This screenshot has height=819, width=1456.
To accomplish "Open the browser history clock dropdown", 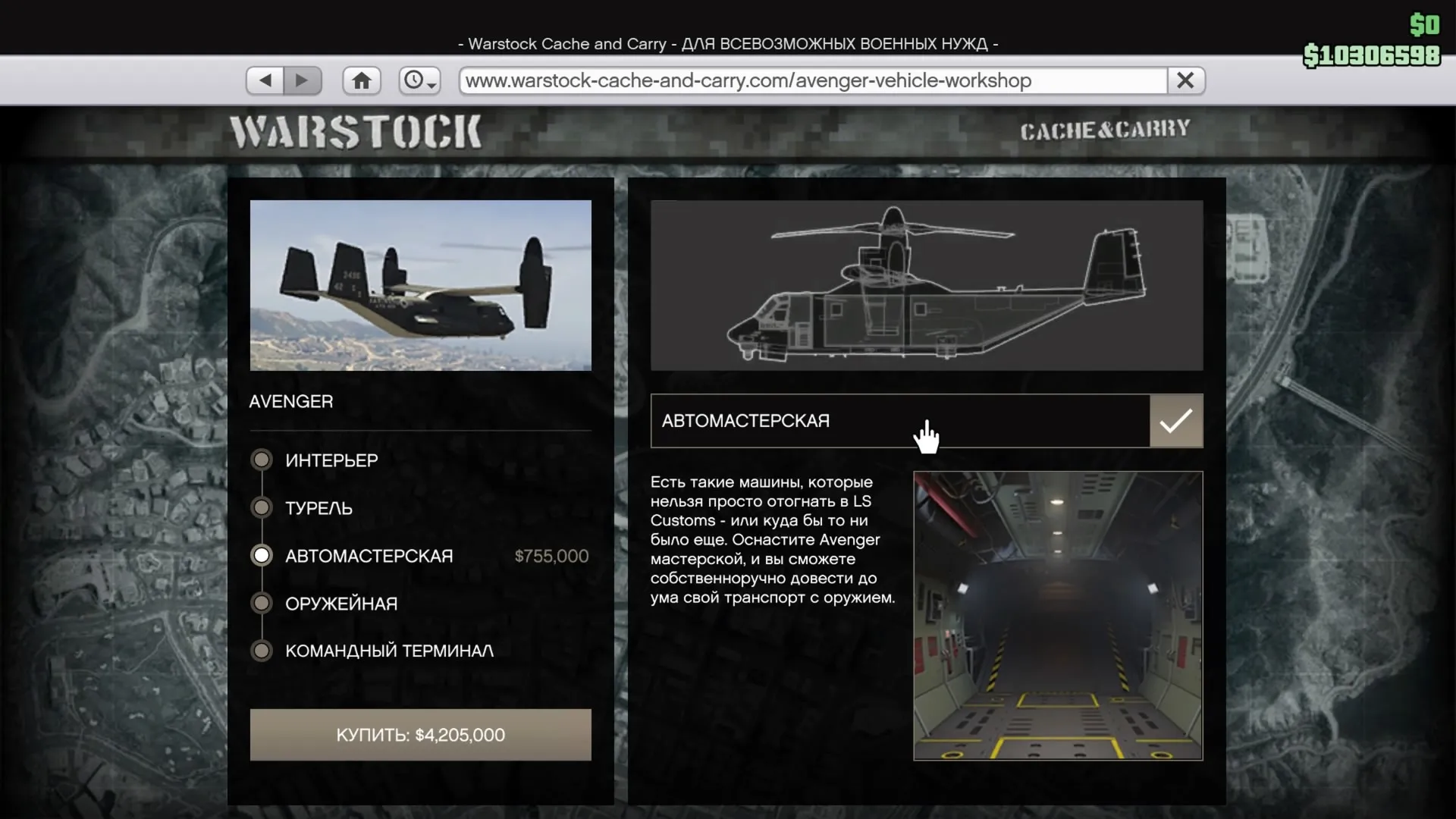I will point(419,80).
